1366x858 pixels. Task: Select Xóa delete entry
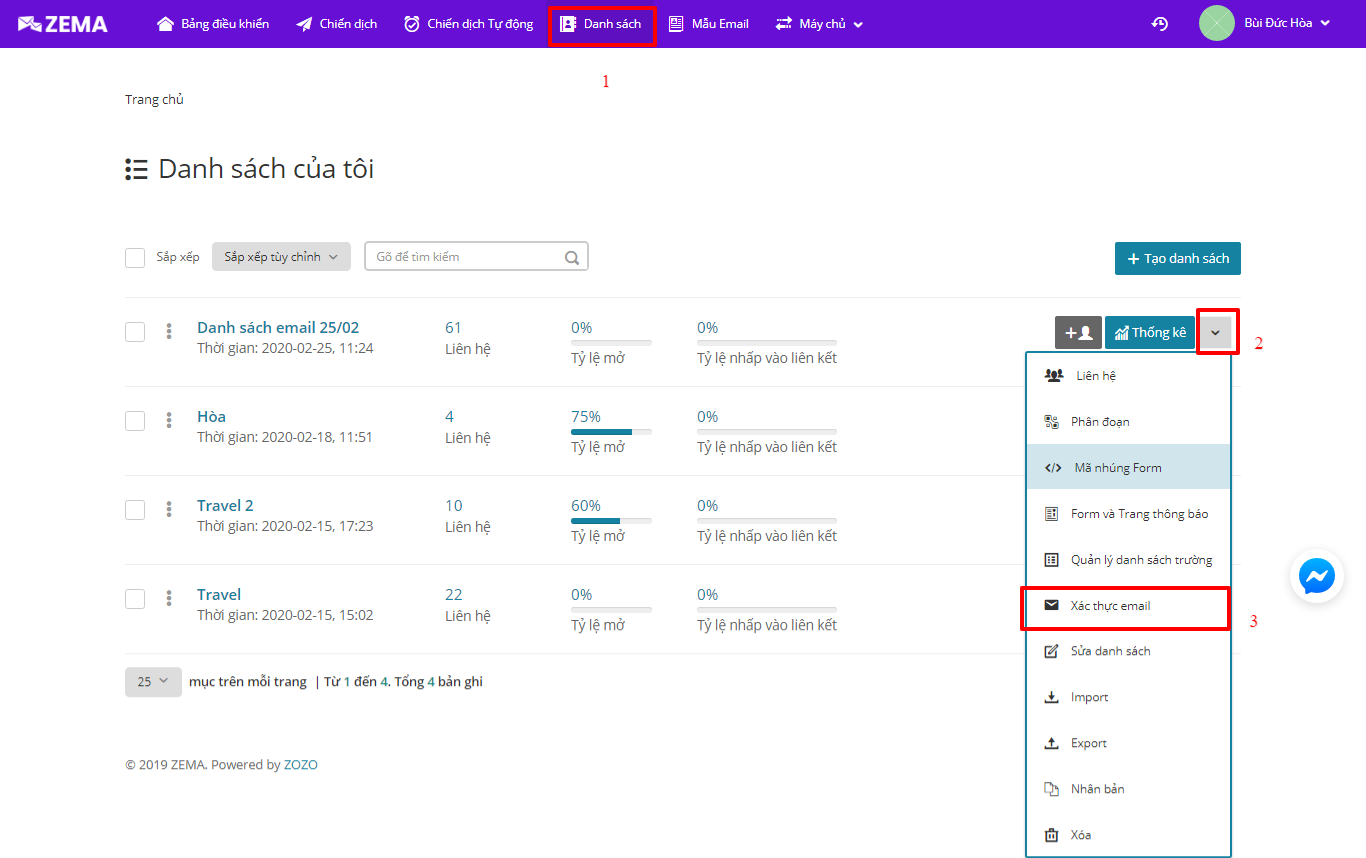1129,835
